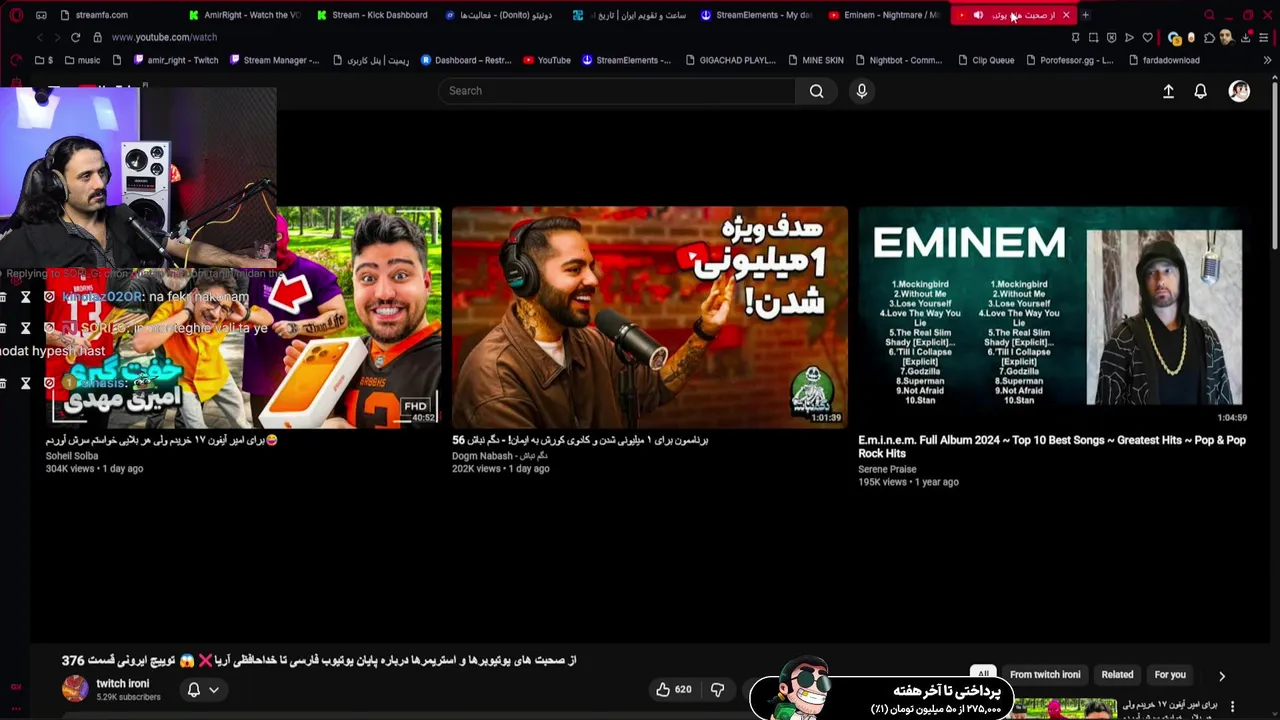Open the fardadownload bookmark

click(x=1163, y=60)
